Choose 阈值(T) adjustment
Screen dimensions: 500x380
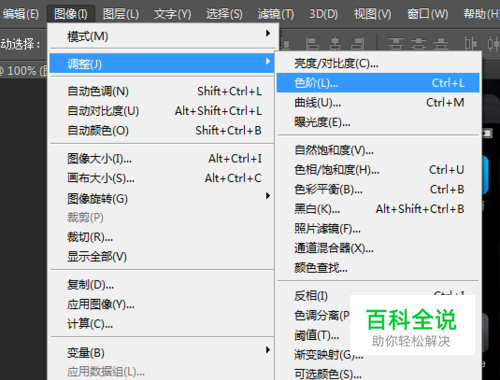(x=317, y=335)
